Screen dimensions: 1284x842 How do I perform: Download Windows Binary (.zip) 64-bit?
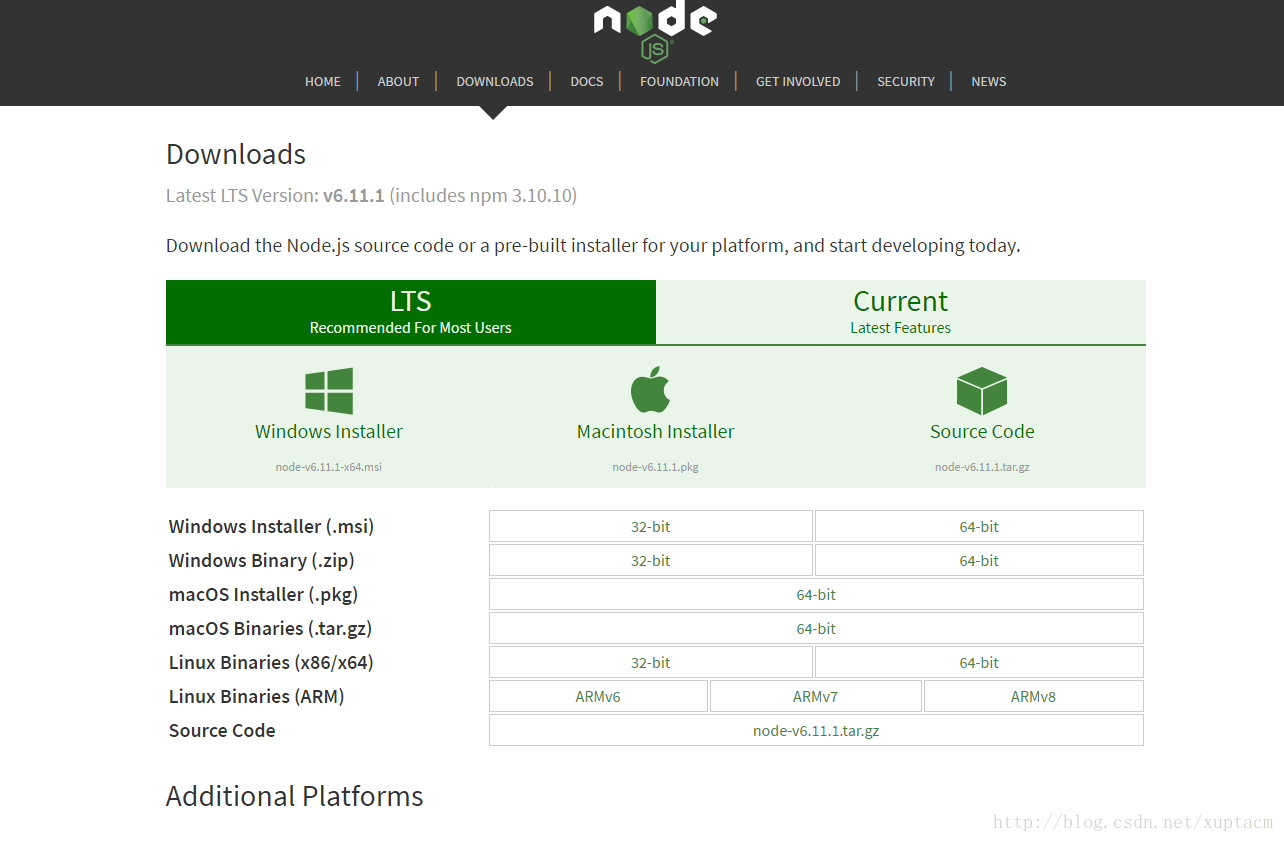(979, 560)
